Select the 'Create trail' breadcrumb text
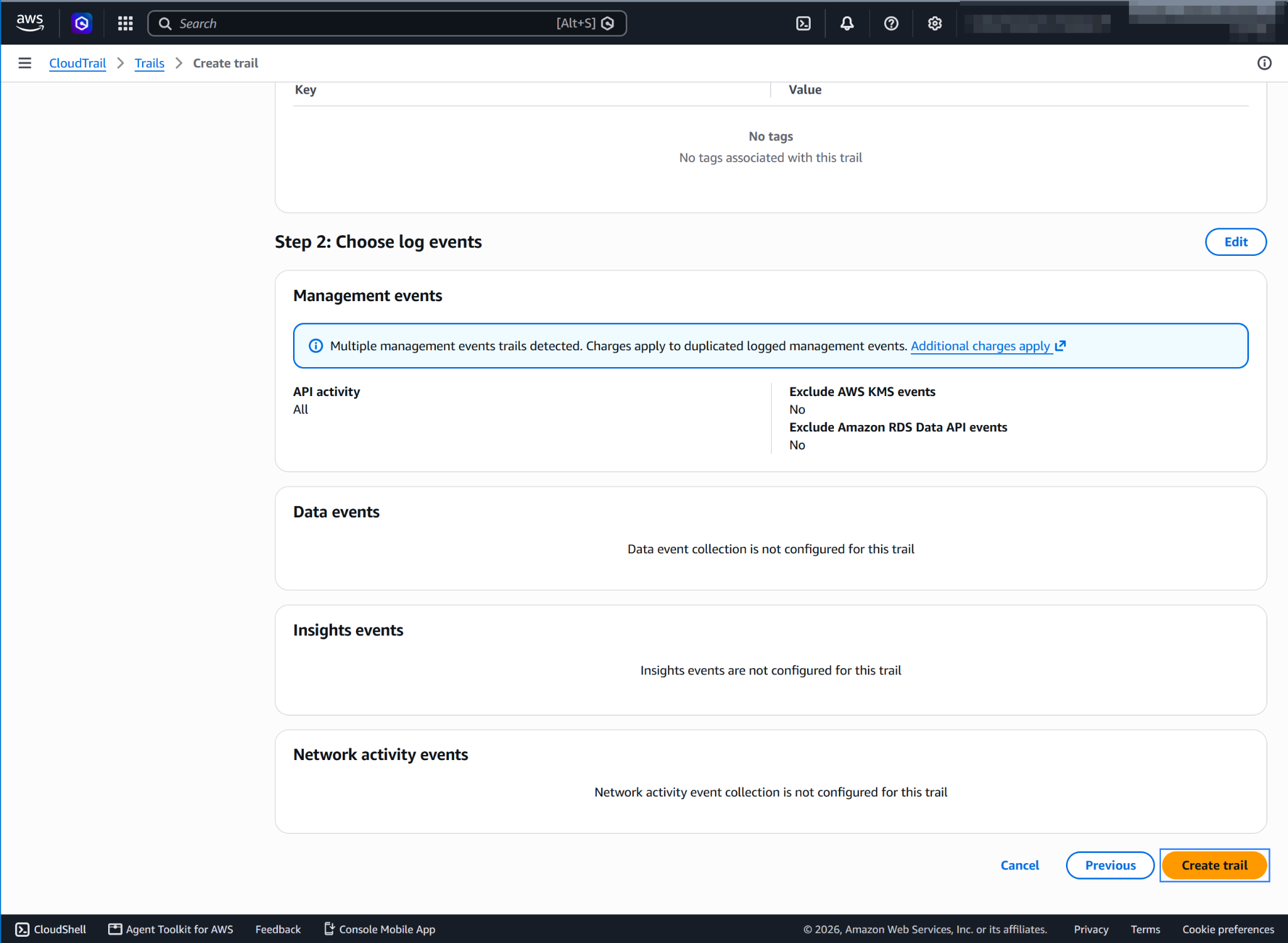Viewport: 1288px width, 943px height. pos(225,63)
